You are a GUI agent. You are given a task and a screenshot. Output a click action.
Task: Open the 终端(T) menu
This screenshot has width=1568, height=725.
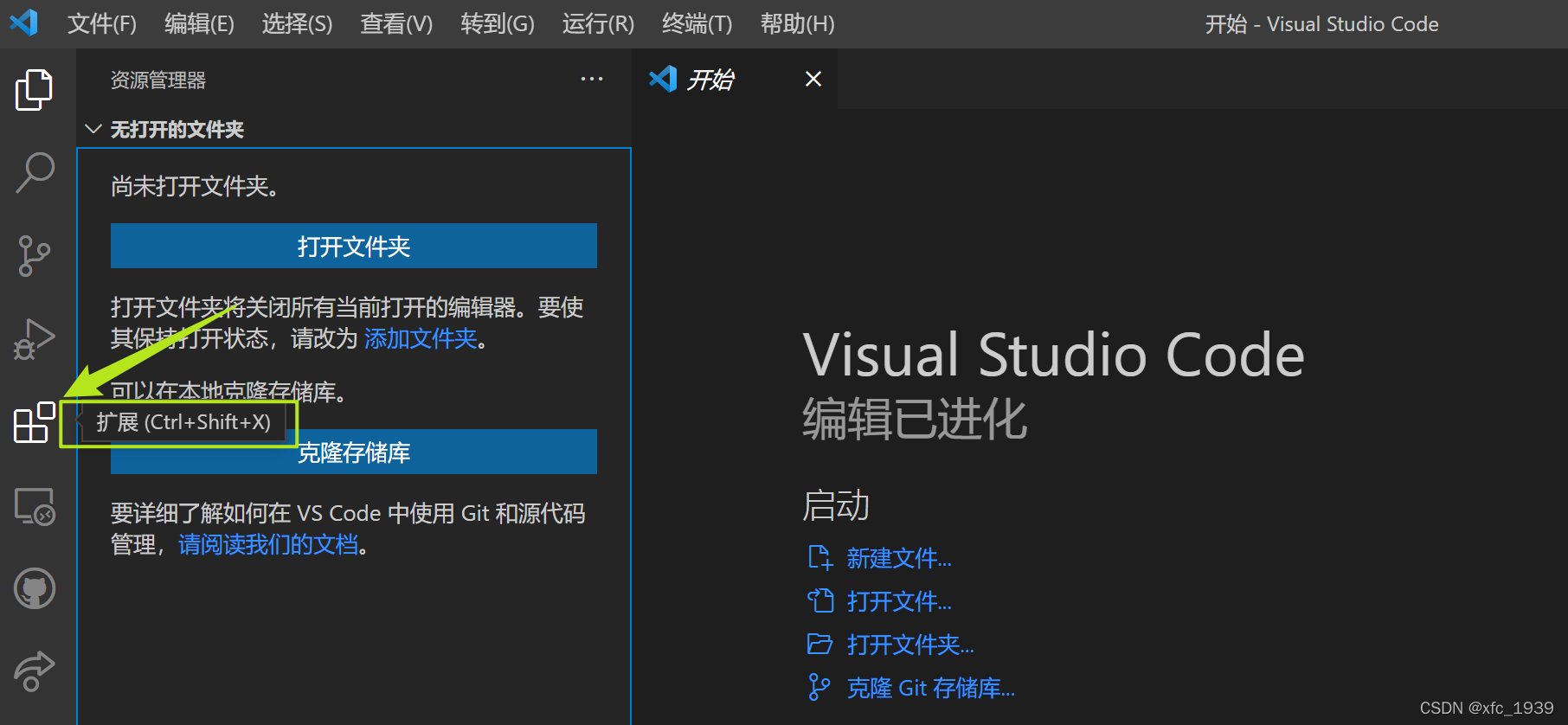click(697, 23)
